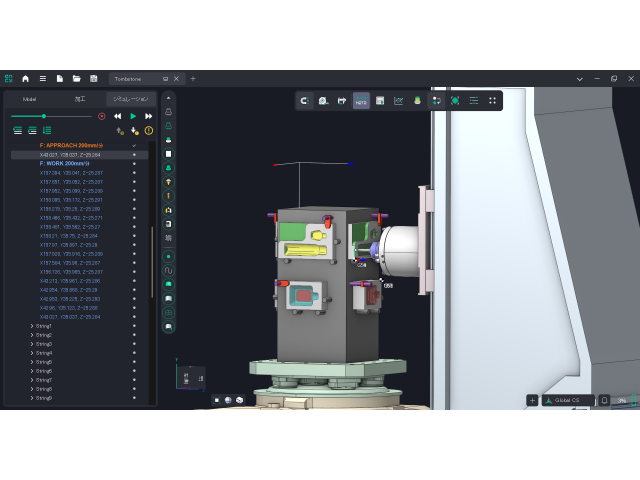This screenshot has height=480, width=640.
Task: Toggle the dot marker on String5 row
Action: [x=134, y=362]
